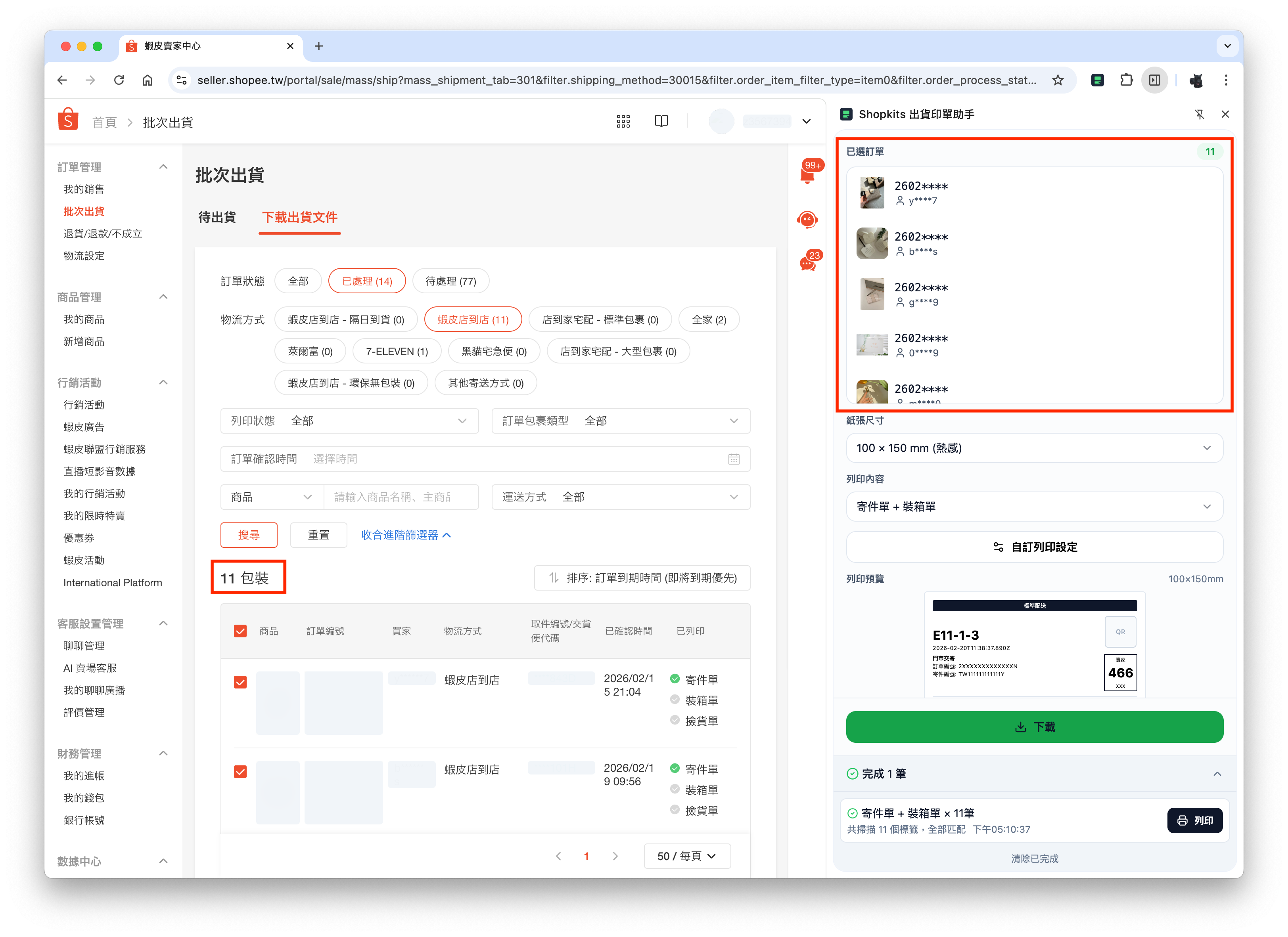
Task: Open a new browser tab
Action: coord(319,46)
